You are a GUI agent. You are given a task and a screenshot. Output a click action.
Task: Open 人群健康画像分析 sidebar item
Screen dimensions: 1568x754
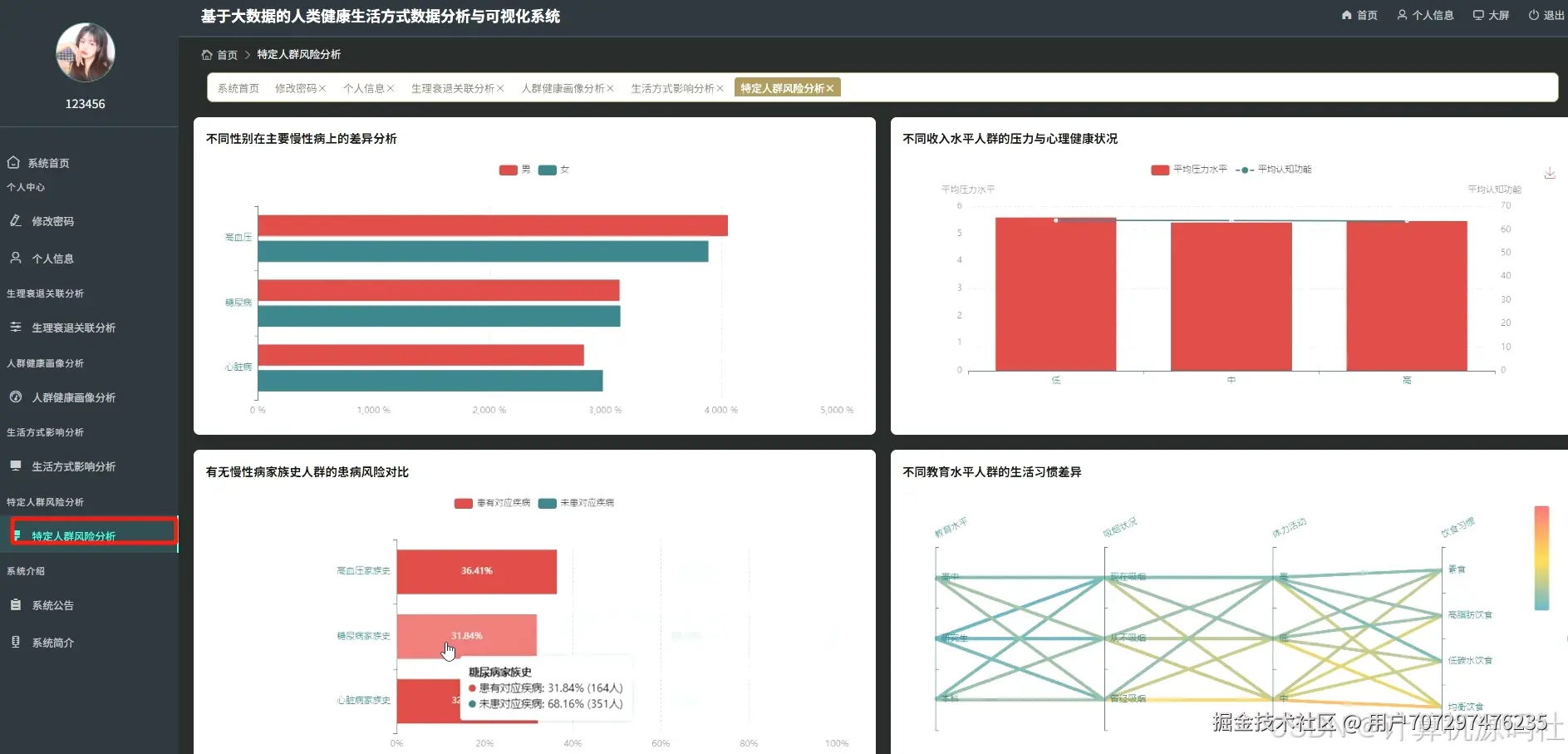(x=74, y=397)
